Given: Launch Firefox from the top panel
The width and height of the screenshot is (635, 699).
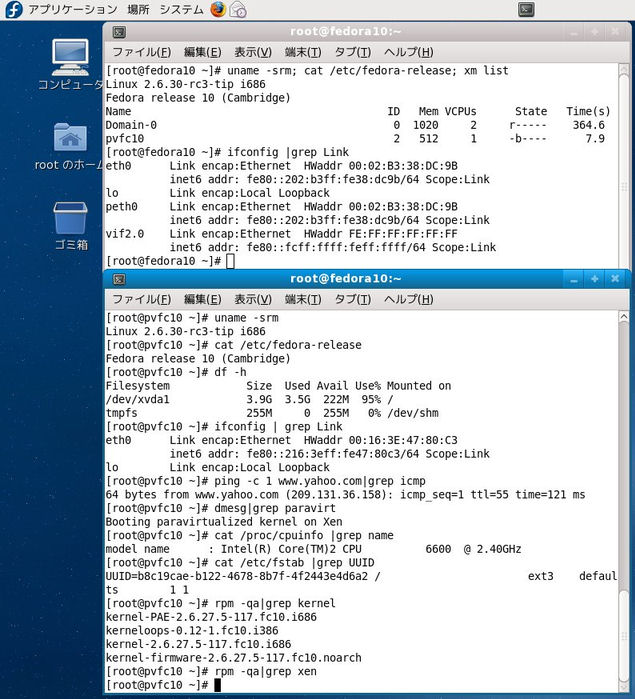Looking at the screenshot, I should 218,9.
